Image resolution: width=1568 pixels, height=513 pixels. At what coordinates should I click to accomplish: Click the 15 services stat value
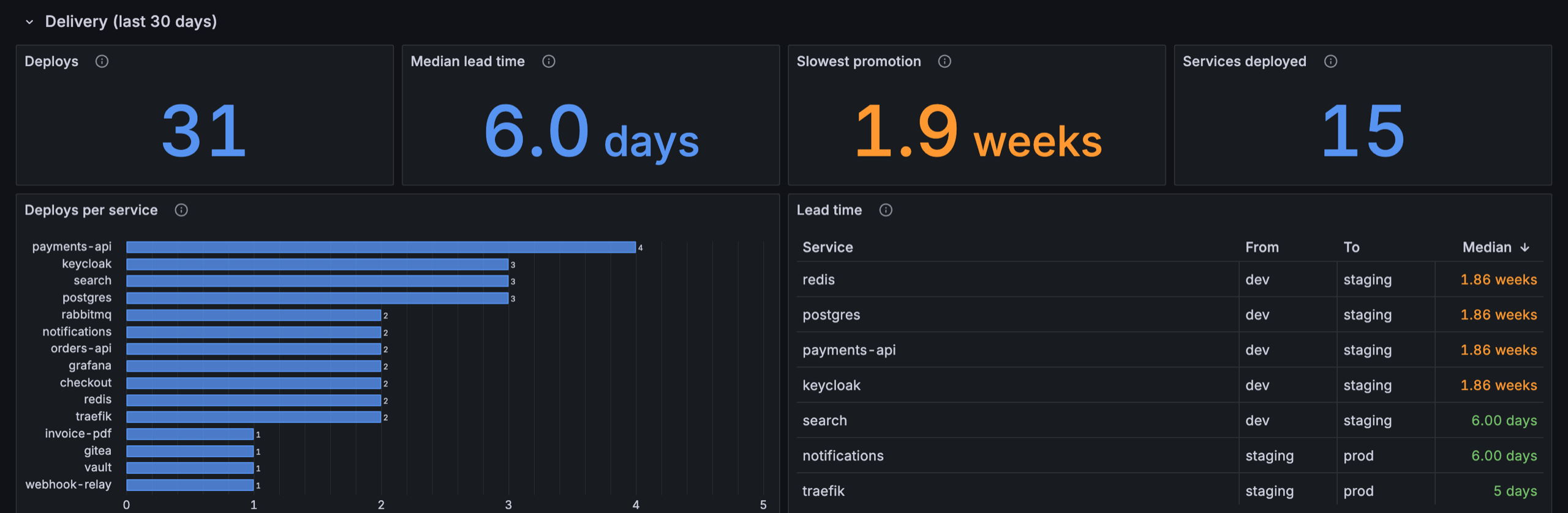coord(1363,130)
